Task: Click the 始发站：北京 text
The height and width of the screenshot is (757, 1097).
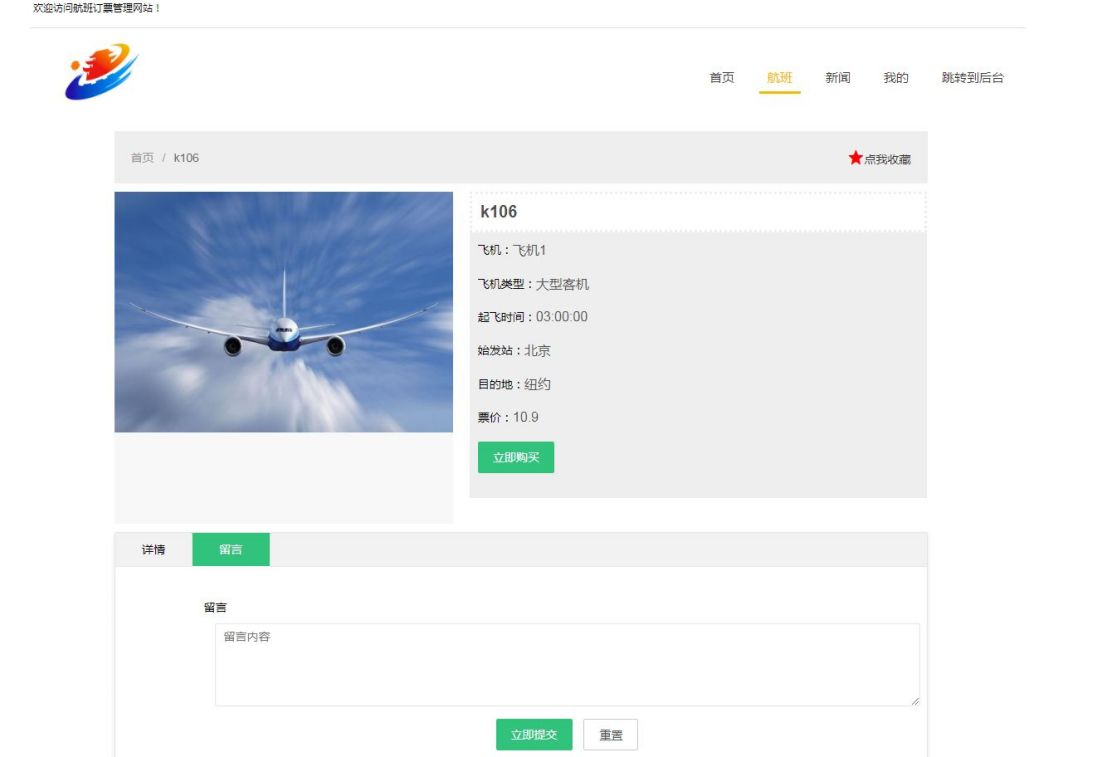Action: pos(514,351)
